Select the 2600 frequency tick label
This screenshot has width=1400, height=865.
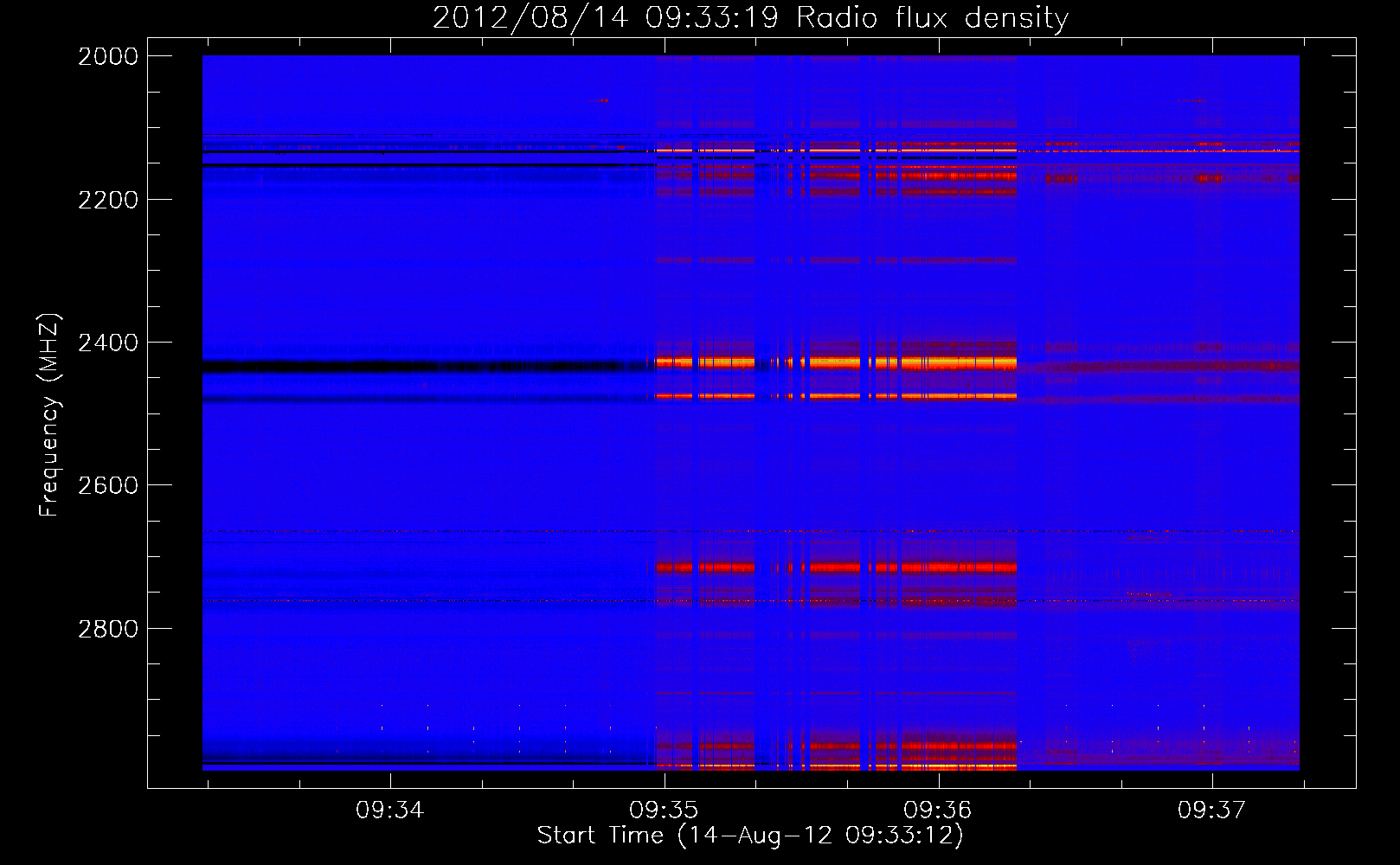pos(108,485)
